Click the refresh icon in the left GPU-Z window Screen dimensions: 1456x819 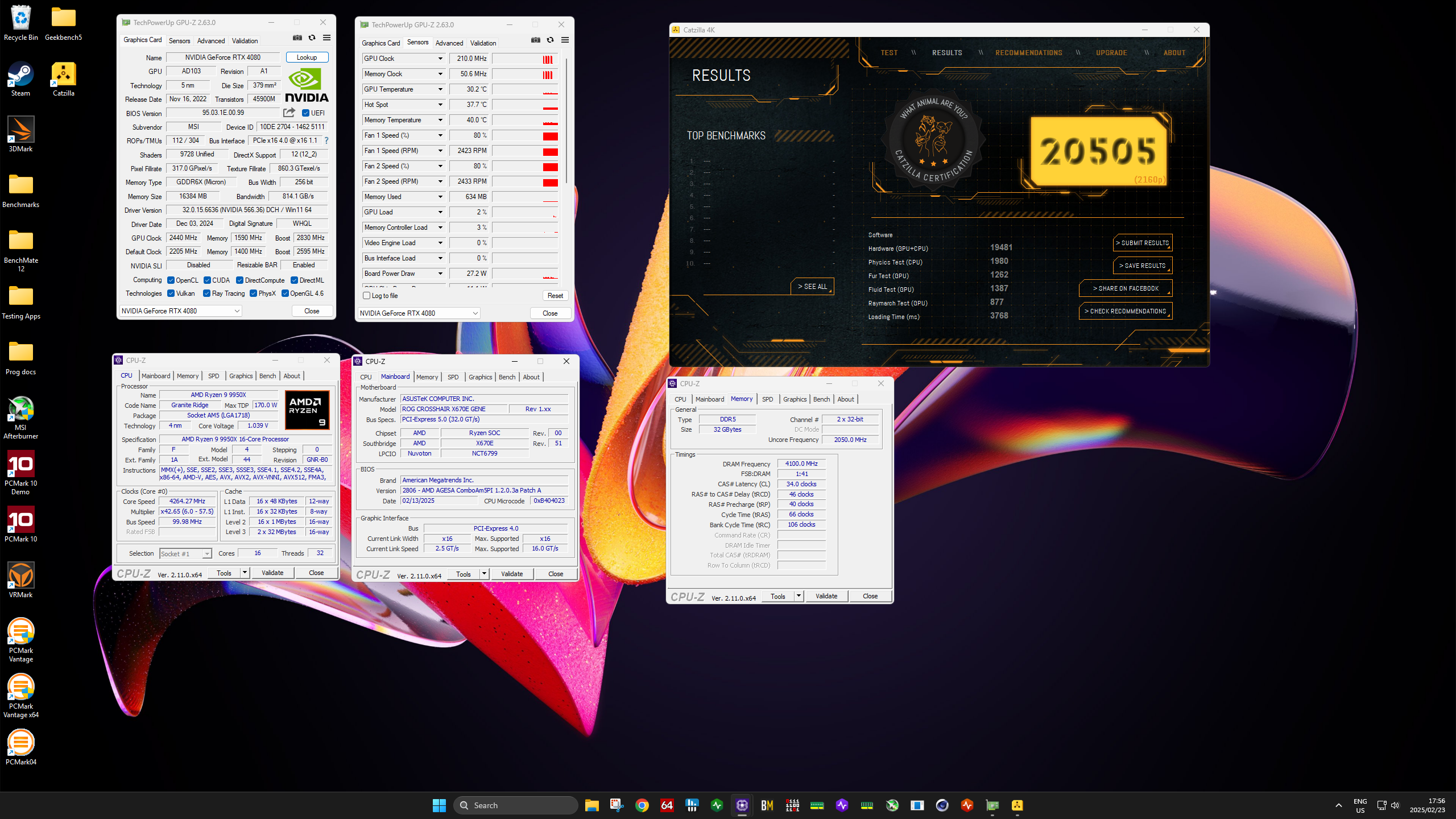click(x=312, y=38)
